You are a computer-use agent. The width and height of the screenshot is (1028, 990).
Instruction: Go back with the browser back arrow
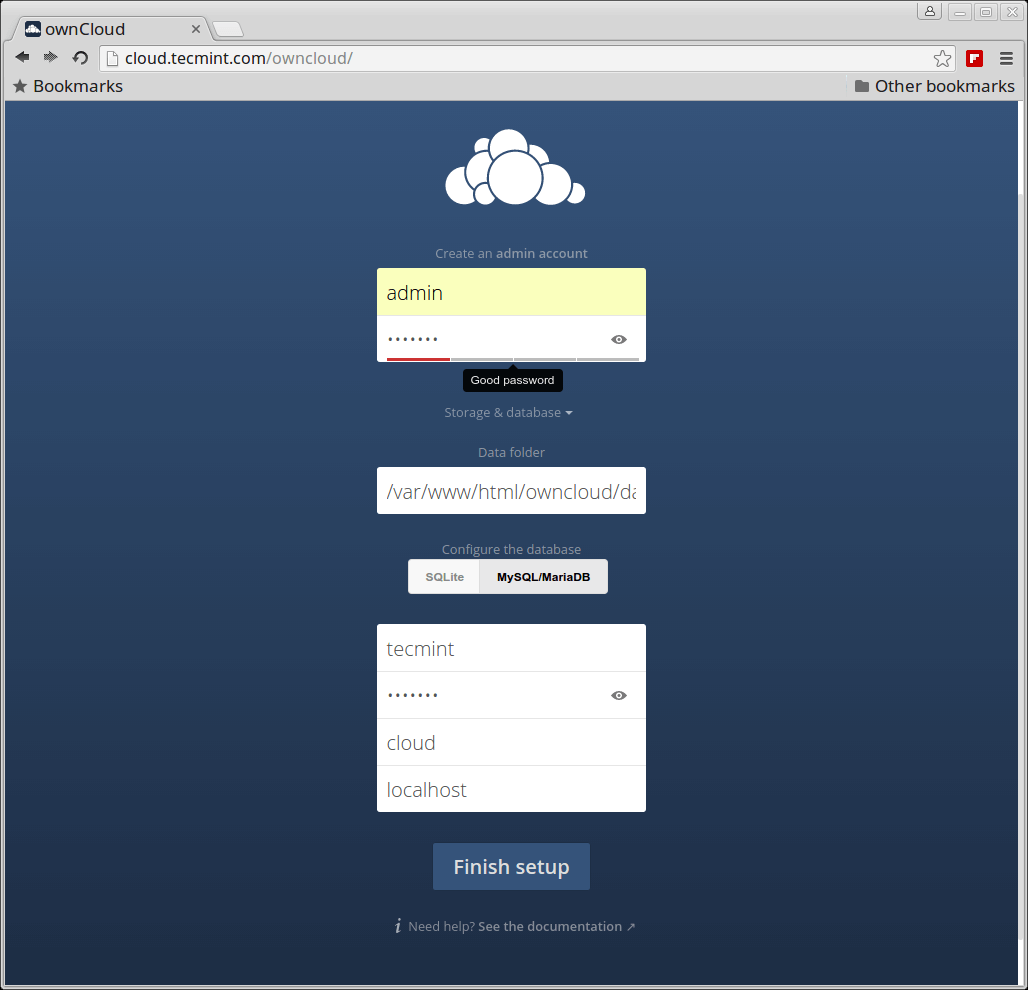coord(22,57)
